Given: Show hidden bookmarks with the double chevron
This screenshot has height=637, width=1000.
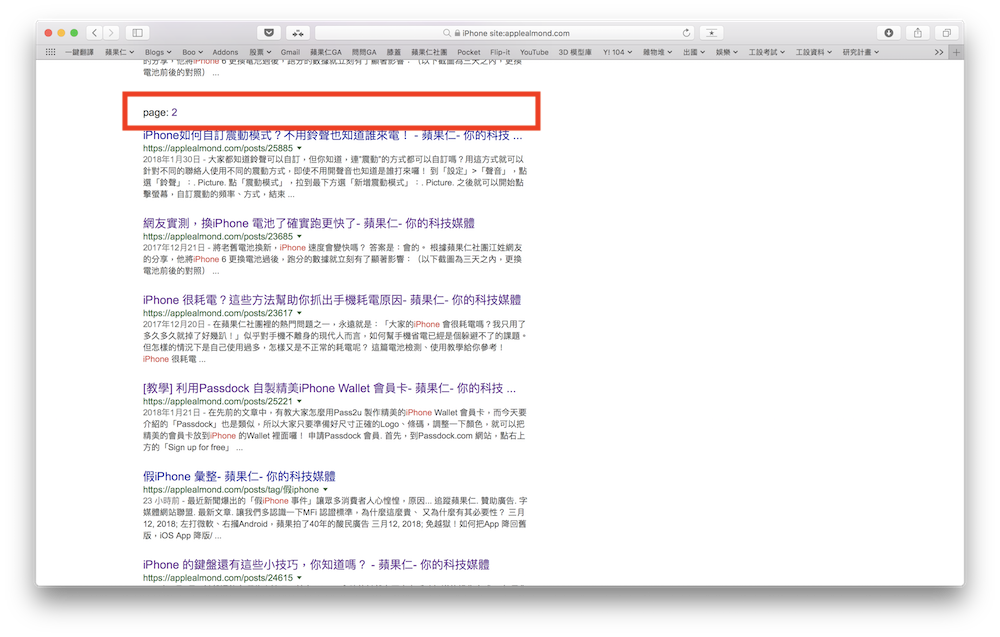Looking at the screenshot, I should (939, 52).
